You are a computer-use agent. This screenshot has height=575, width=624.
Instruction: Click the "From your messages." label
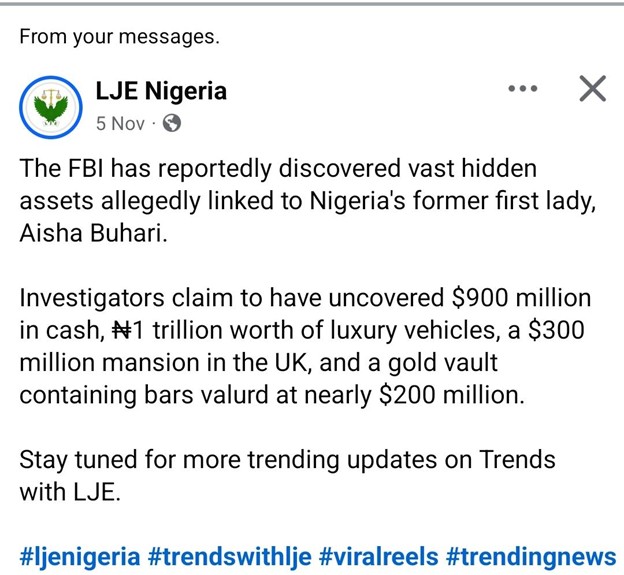(x=119, y=38)
